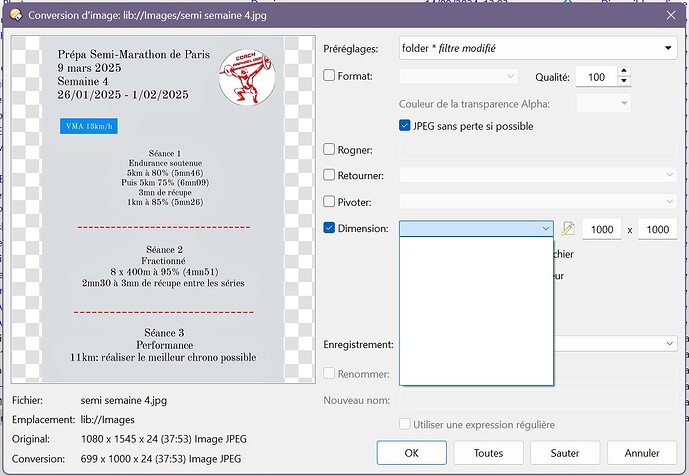689x476 pixels.
Task: Click file name text 'semi semaine 4.jpg'
Action: pyautogui.click(x=123, y=400)
